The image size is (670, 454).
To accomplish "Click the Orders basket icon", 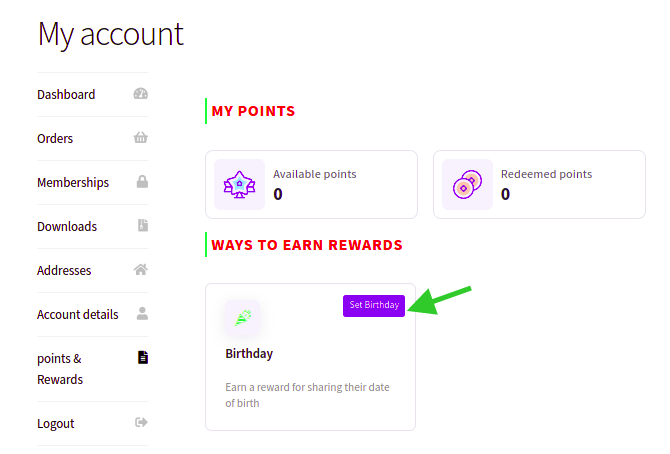I will (x=141, y=138).
